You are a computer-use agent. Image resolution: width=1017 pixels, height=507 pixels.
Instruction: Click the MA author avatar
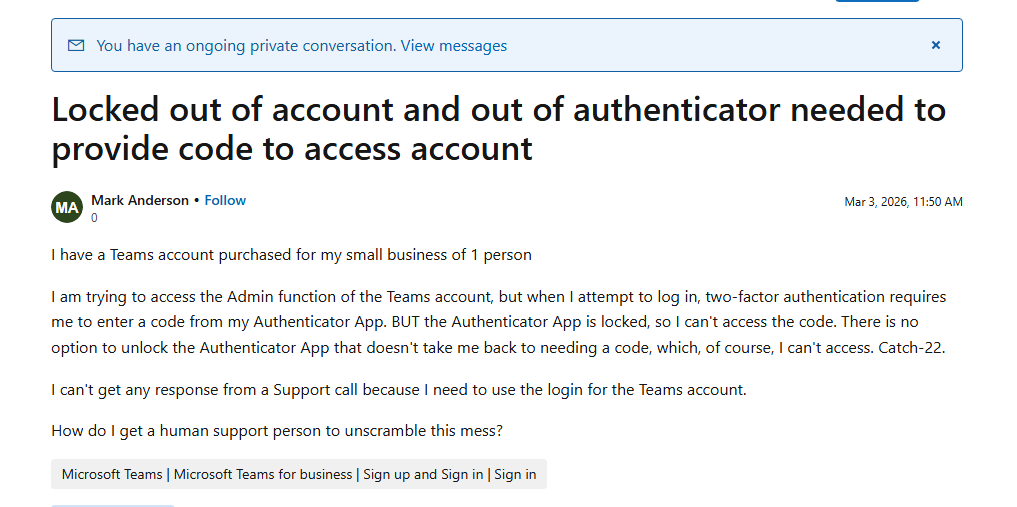tap(67, 207)
